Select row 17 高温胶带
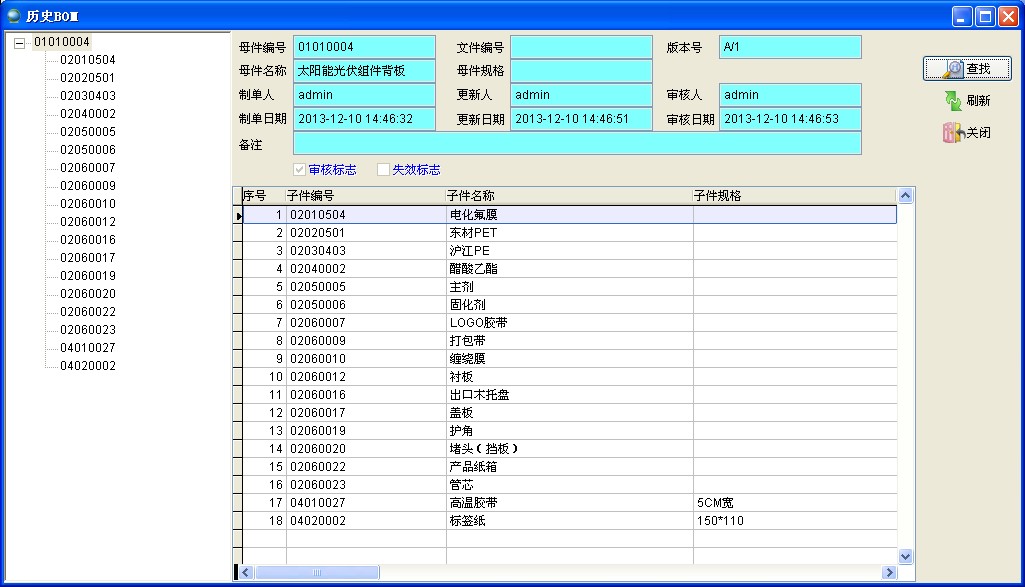 click(x=472, y=503)
